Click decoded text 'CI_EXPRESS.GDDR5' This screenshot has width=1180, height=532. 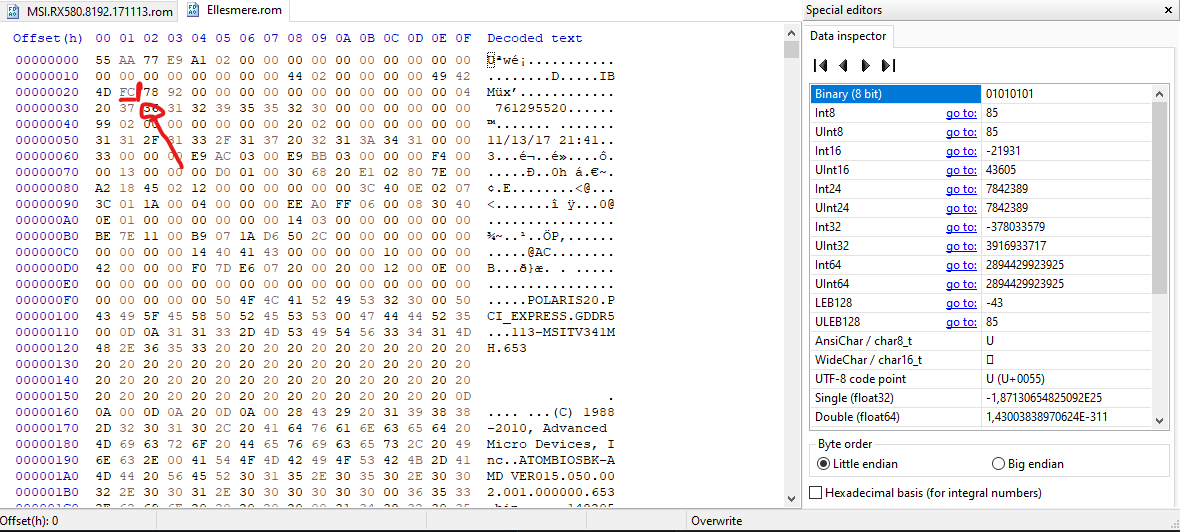point(551,316)
